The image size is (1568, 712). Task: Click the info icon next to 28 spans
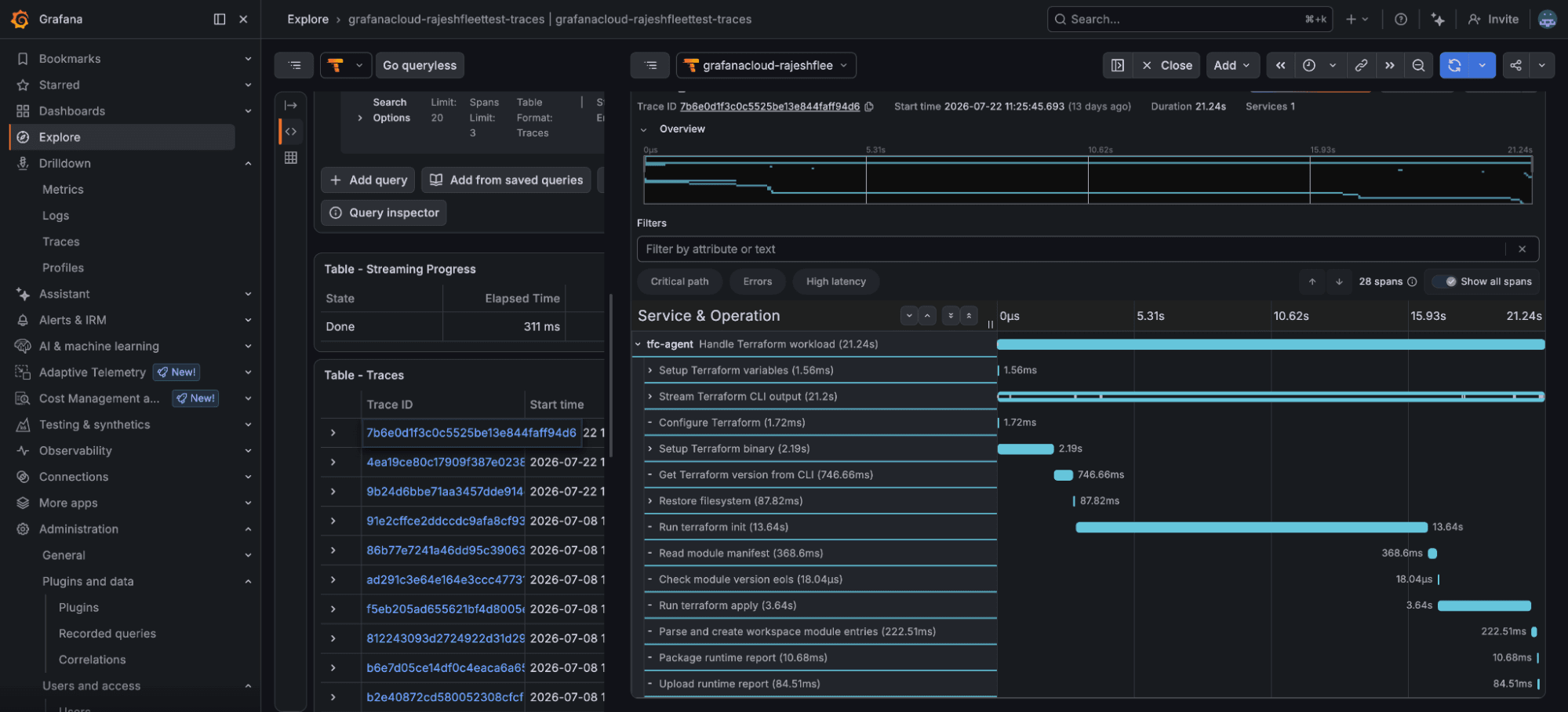1412,282
